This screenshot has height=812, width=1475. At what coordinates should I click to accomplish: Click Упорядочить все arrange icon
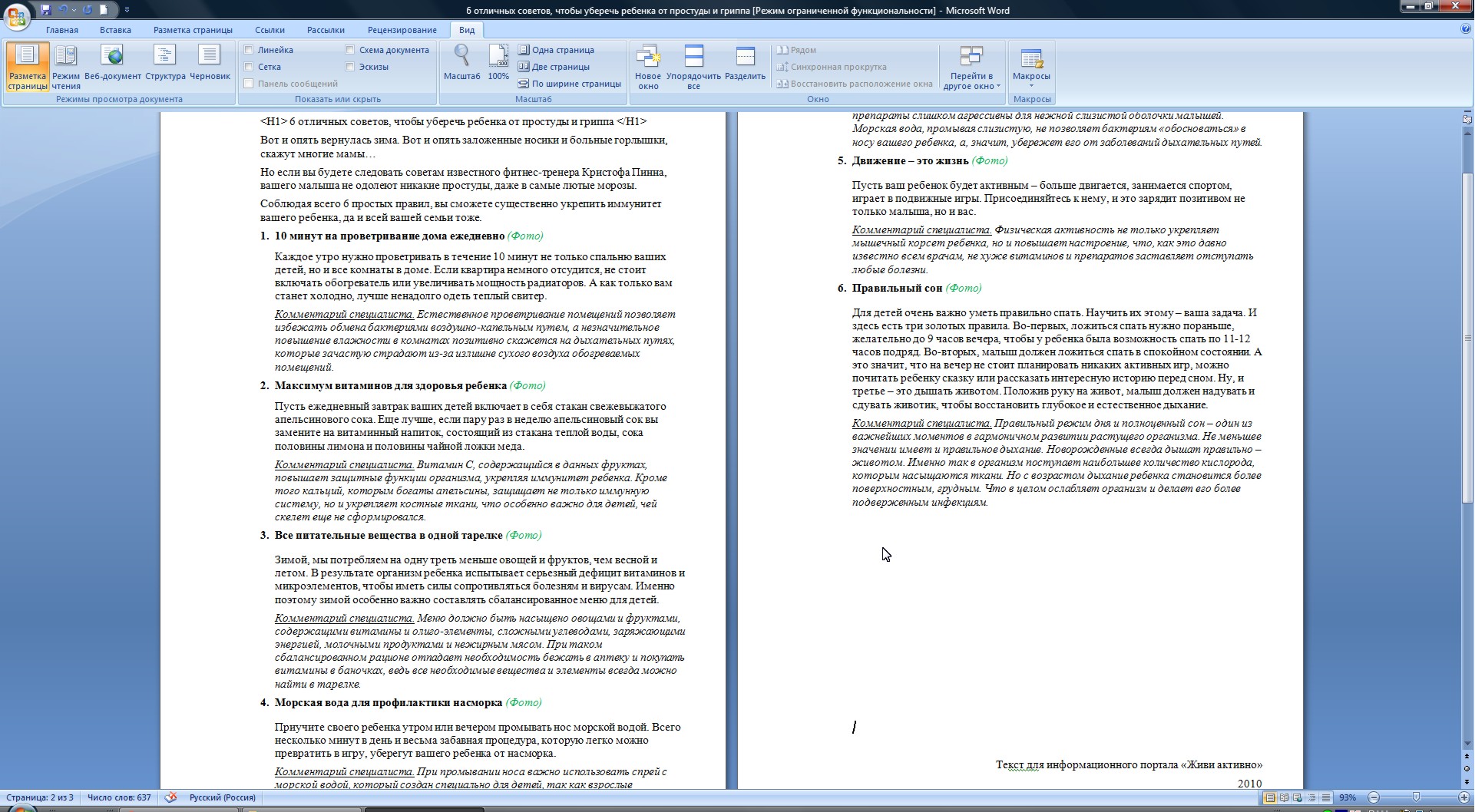(693, 67)
